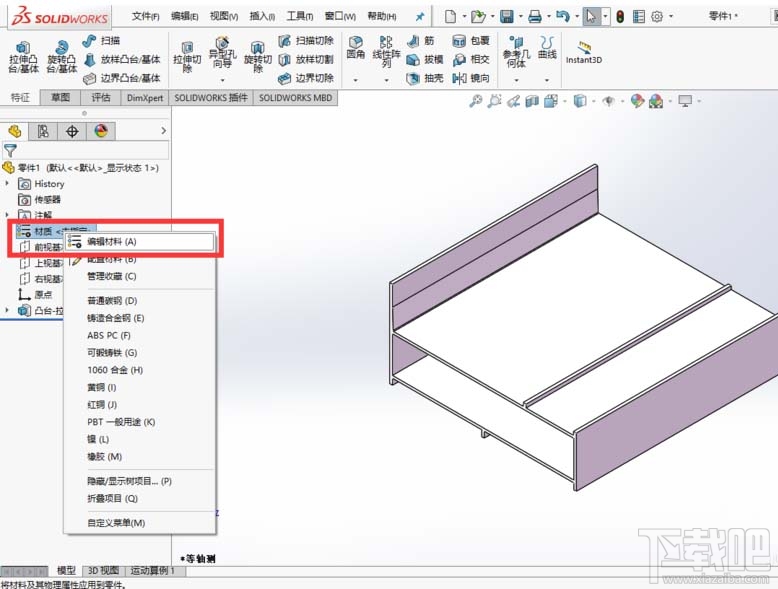Click the Fillet (圆角) tool
This screenshot has width=778, height=589.
[355, 48]
